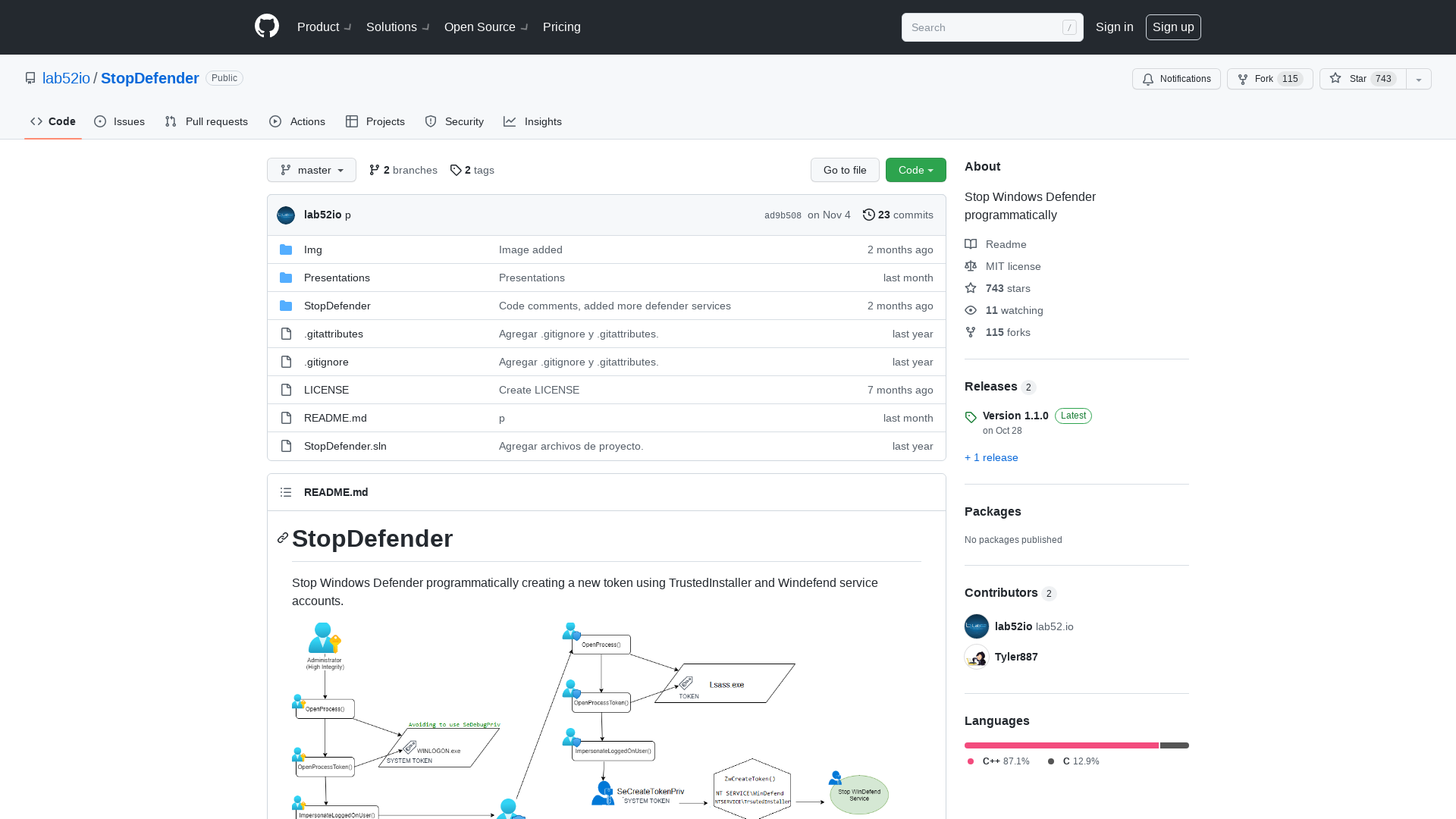Click the Actions tab icon

(276, 121)
